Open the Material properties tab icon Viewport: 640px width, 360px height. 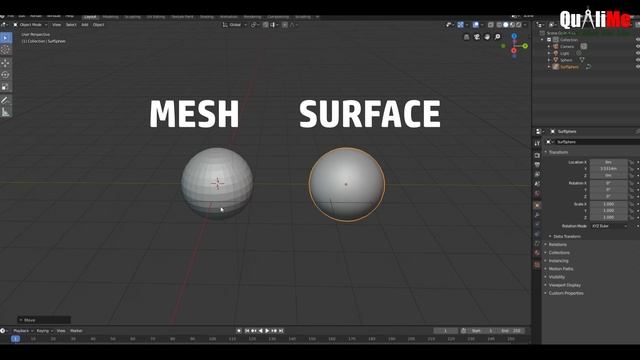pos(537,253)
